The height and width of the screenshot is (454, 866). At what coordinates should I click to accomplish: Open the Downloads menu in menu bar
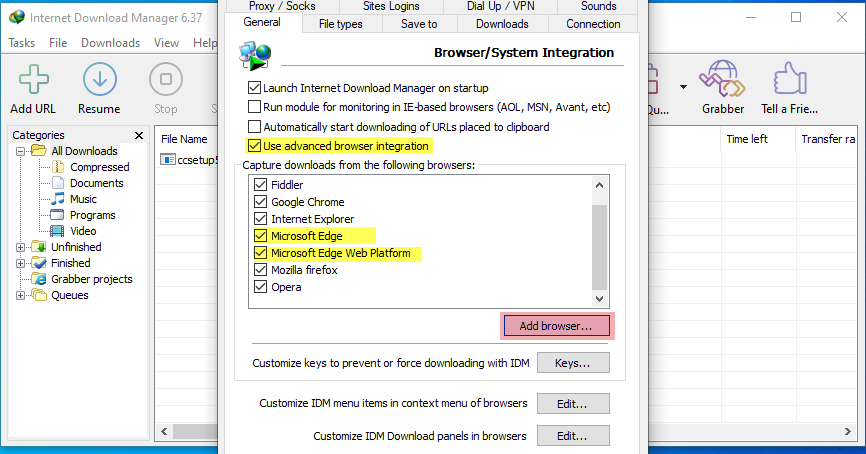coord(110,43)
